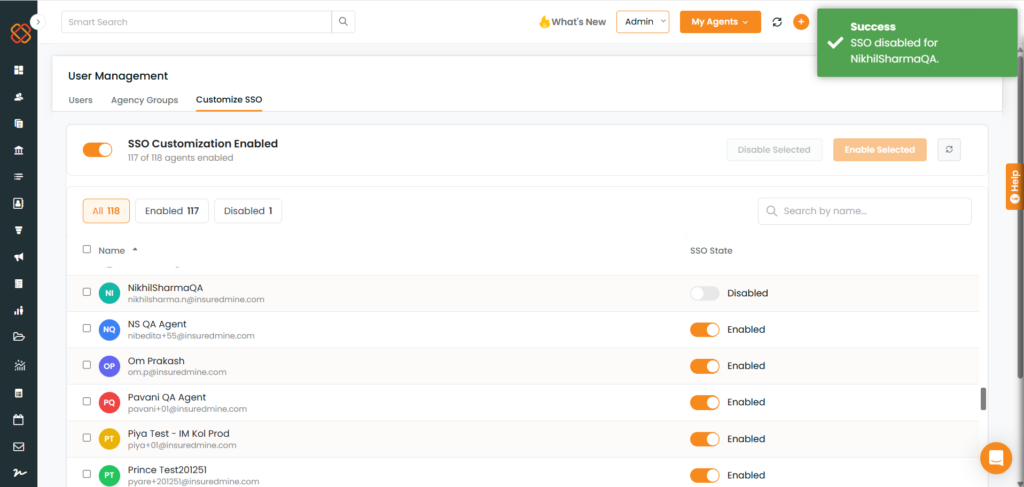The height and width of the screenshot is (487, 1024).
Task: Open the bank building icon in sidebar
Action: (x=18, y=150)
